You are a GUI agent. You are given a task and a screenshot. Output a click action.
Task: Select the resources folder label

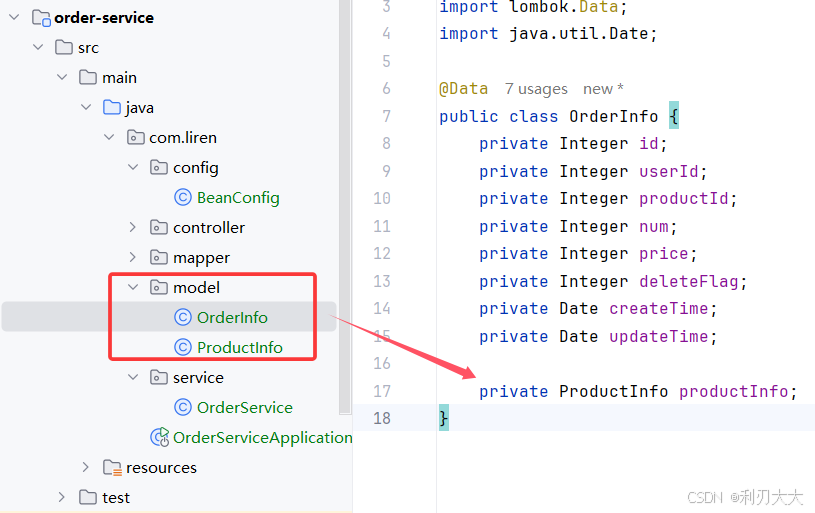[x=162, y=468]
